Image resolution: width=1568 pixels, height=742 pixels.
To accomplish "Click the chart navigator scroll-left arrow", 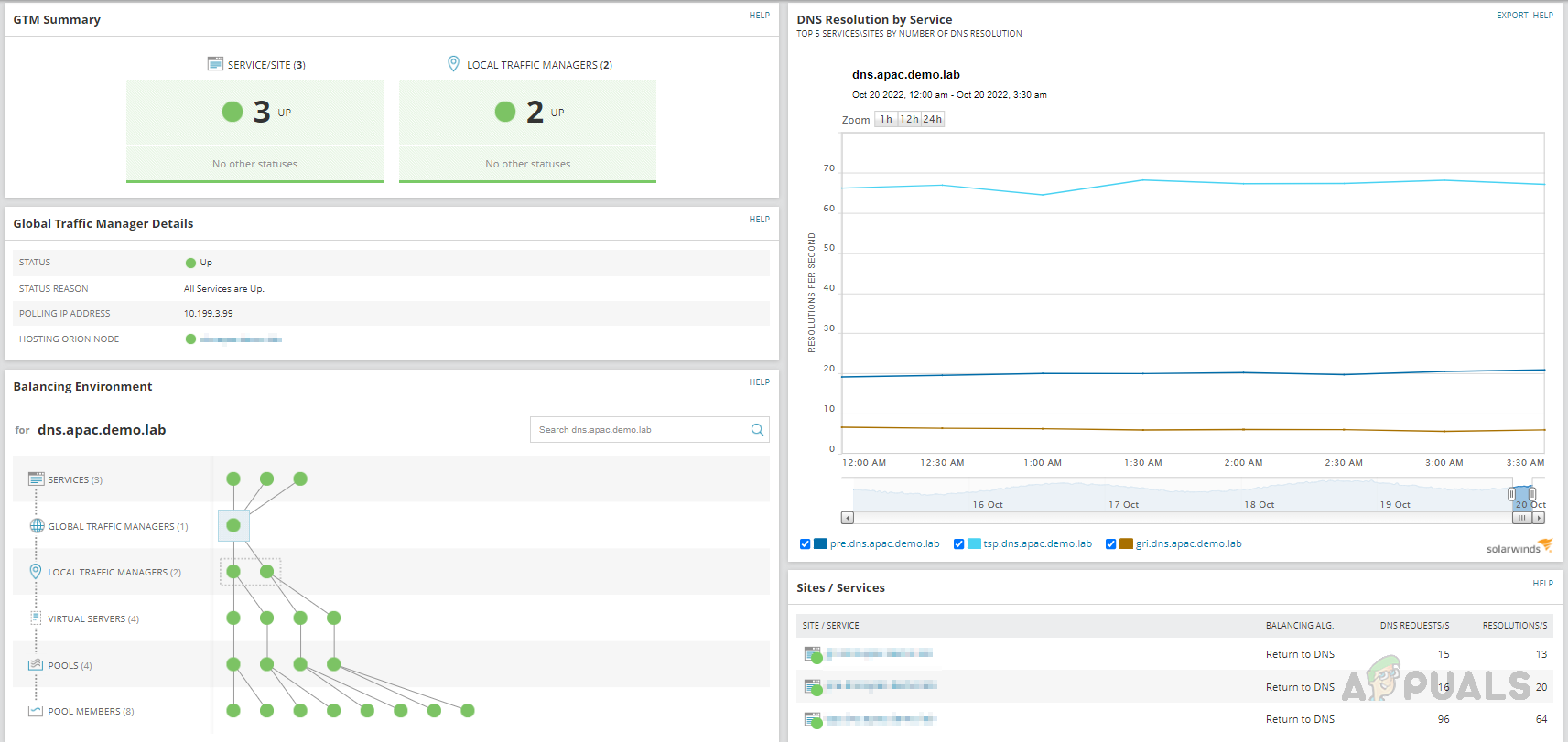I will pyautogui.click(x=848, y=518).
